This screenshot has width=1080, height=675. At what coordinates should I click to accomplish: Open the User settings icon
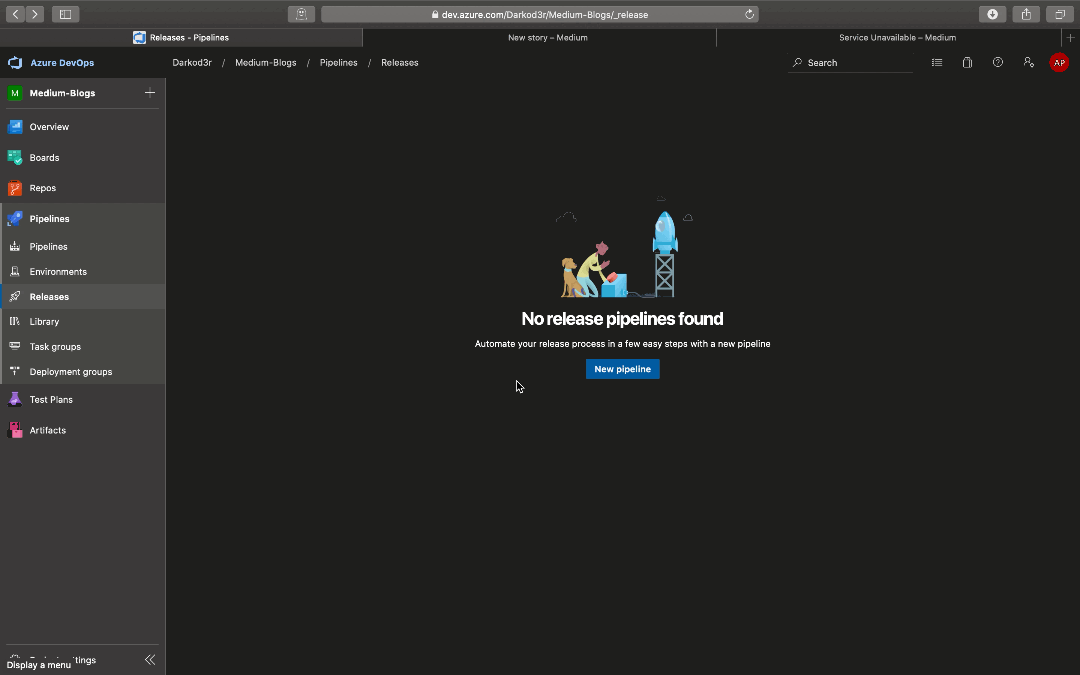1028,63
